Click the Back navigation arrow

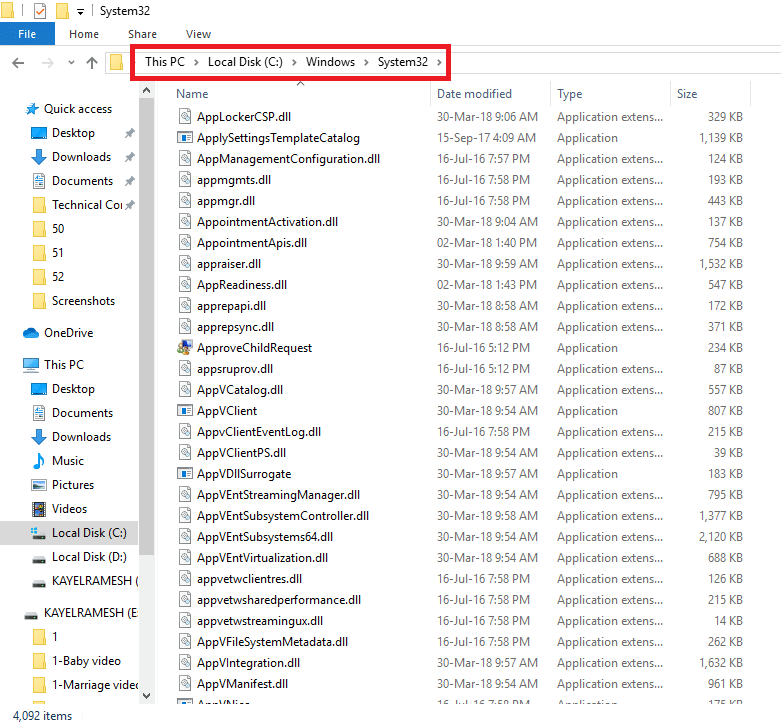[18, 63]
